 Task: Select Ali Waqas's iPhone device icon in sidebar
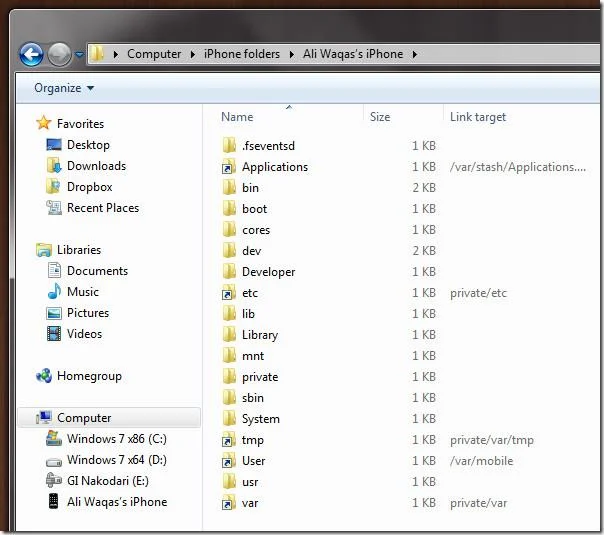(x=54, y=501)
